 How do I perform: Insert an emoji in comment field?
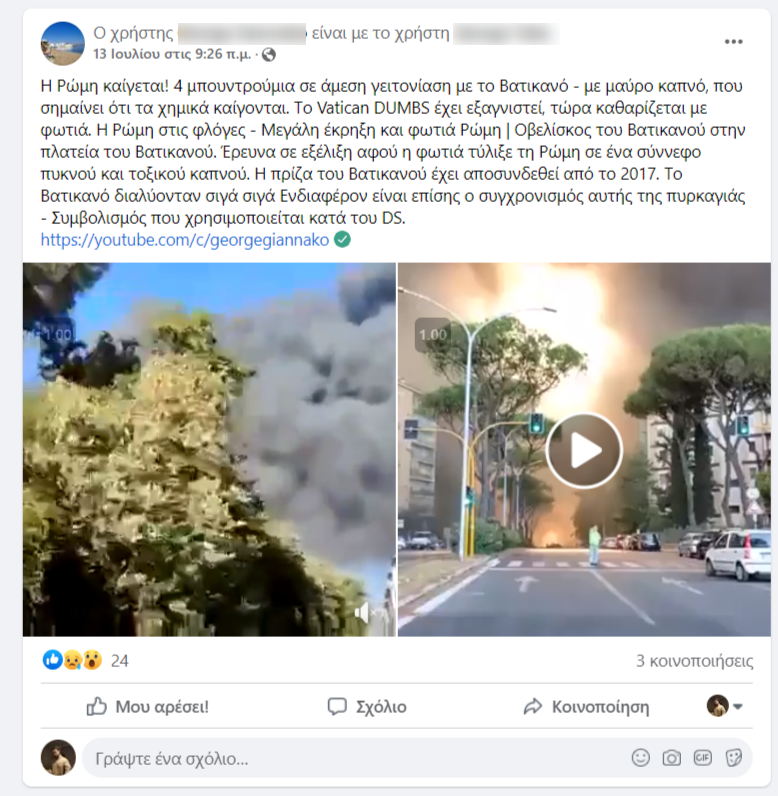[x=640, y=758]
